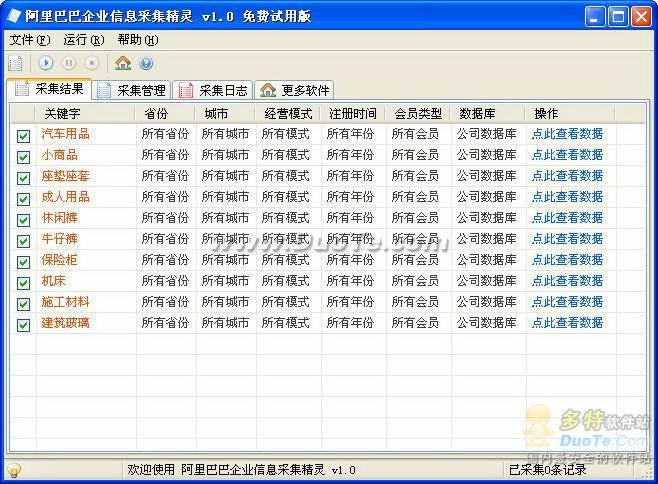Click 所有省份 in the 汽车用品 row
The height and width of the screenshot is (484, 658).
click(165, 134)
